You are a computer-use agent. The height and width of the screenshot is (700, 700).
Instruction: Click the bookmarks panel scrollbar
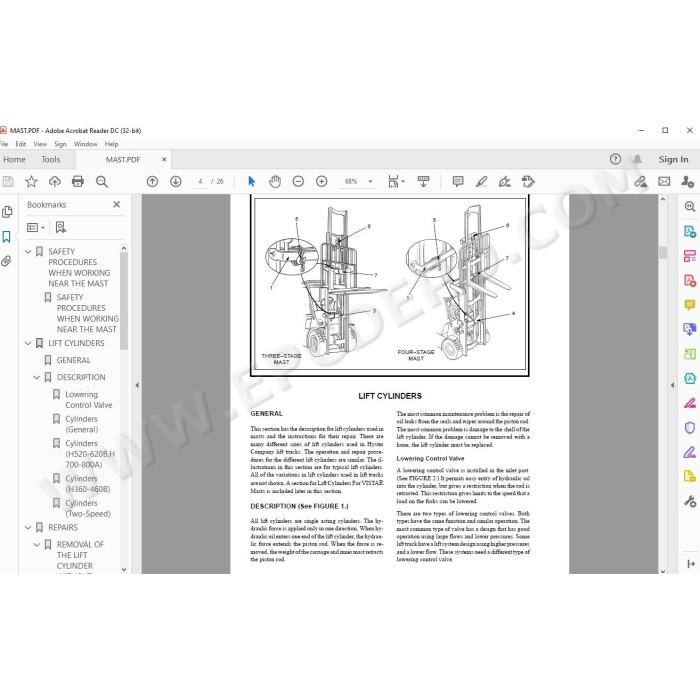point(124,300)
